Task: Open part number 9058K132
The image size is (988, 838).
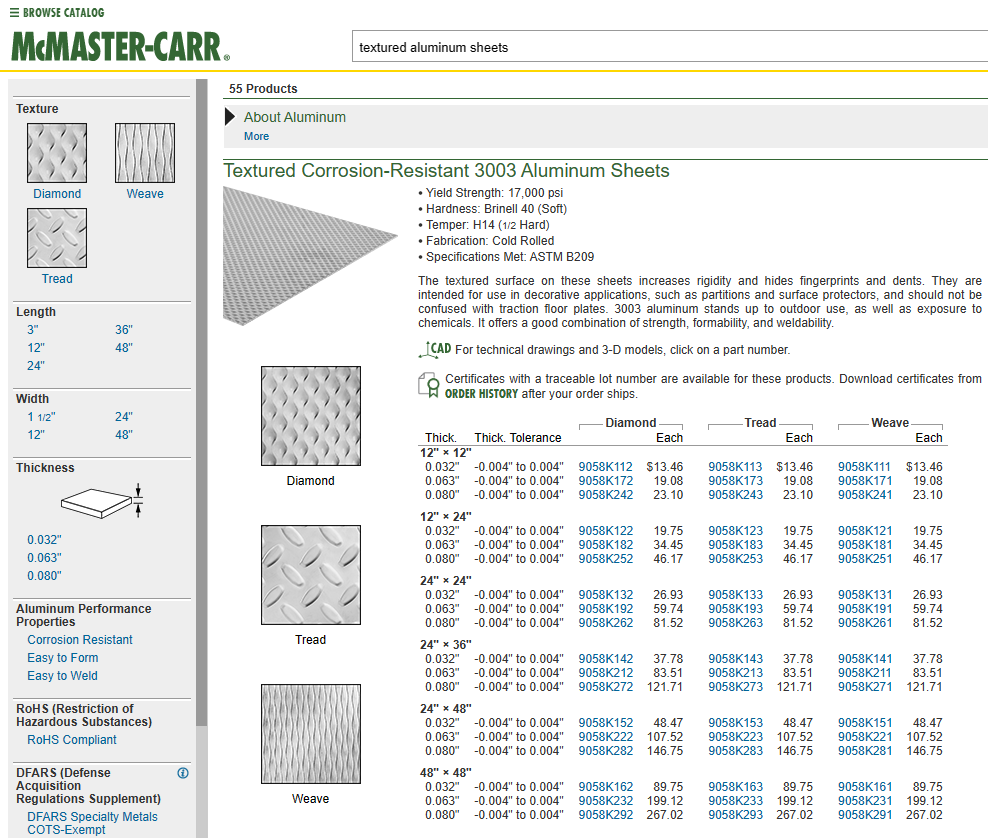Action: (606, 595)
